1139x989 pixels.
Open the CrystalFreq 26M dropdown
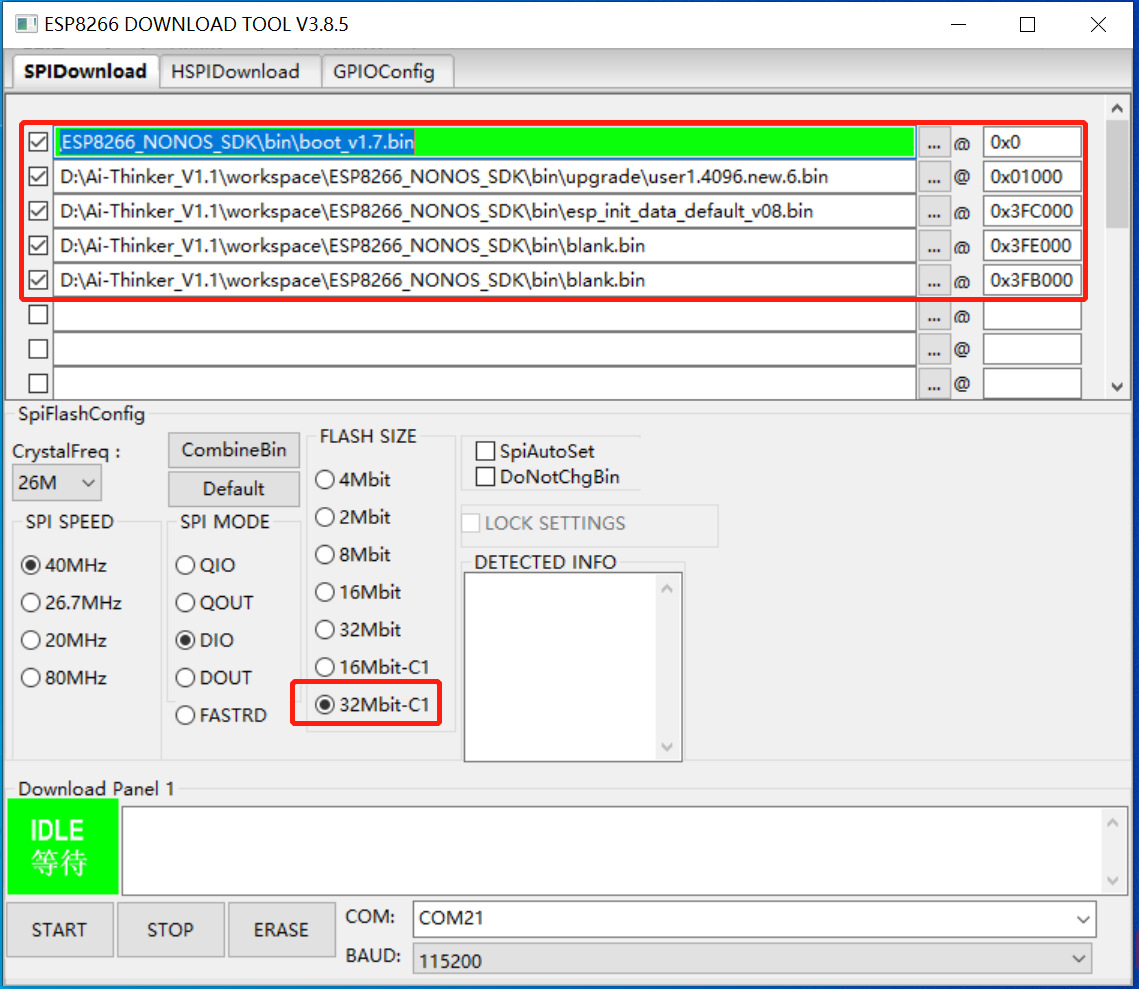[57, 483]
